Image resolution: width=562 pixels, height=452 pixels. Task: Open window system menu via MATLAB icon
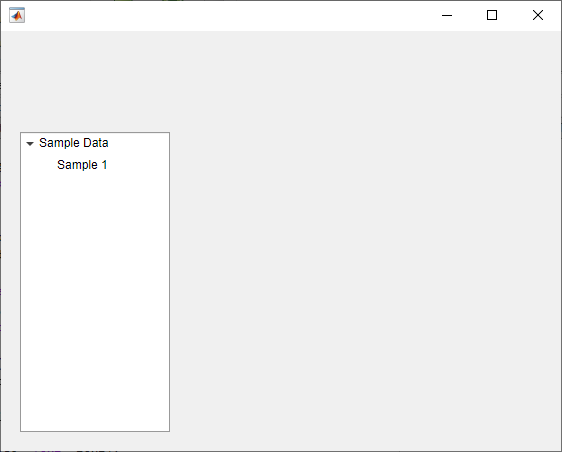[17, 15]
